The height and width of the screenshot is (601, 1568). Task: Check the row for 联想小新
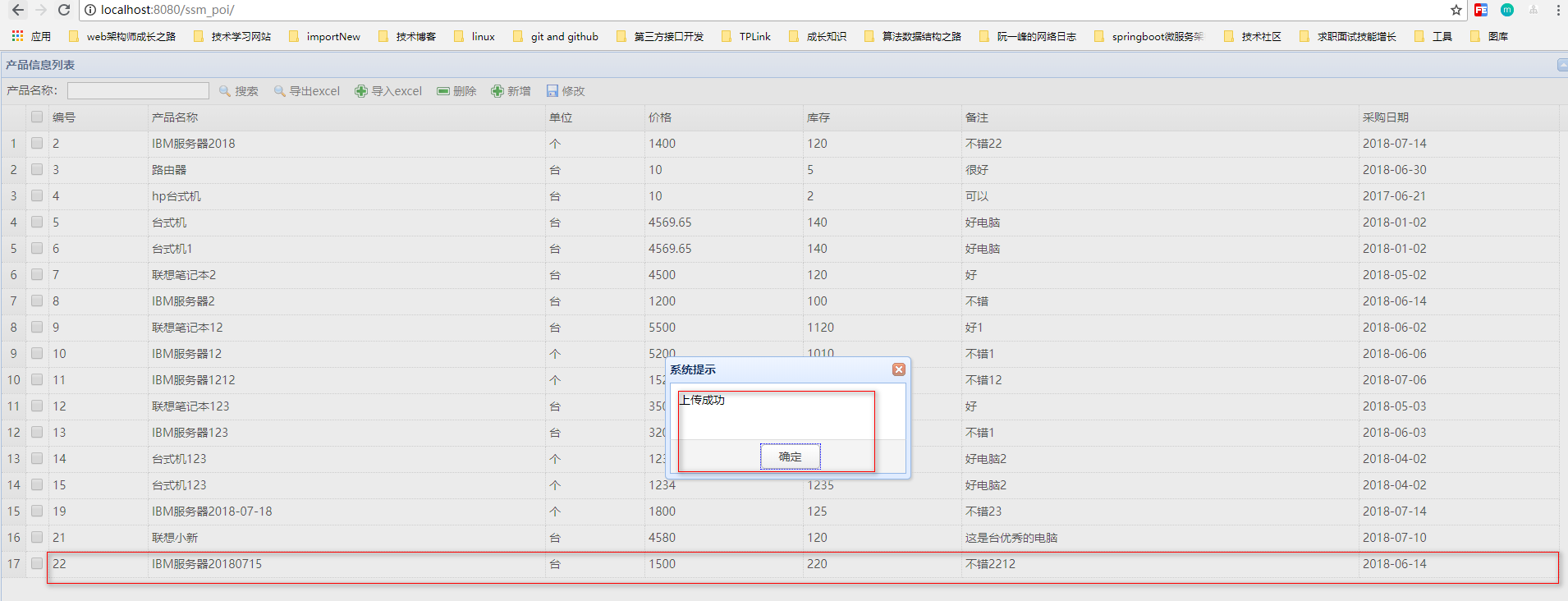(37, 537)
